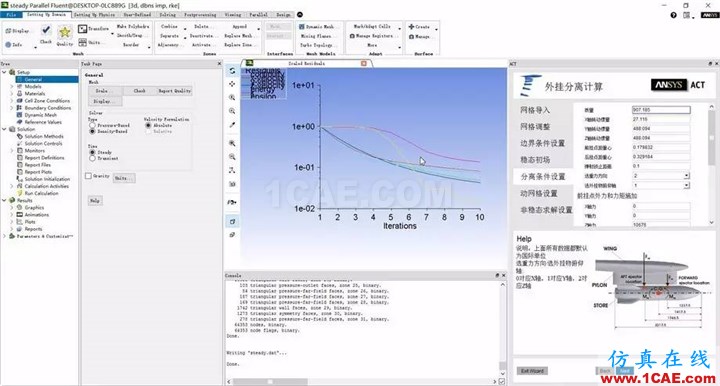Open the dropdown set to 1 in the ACT panel

686,185
